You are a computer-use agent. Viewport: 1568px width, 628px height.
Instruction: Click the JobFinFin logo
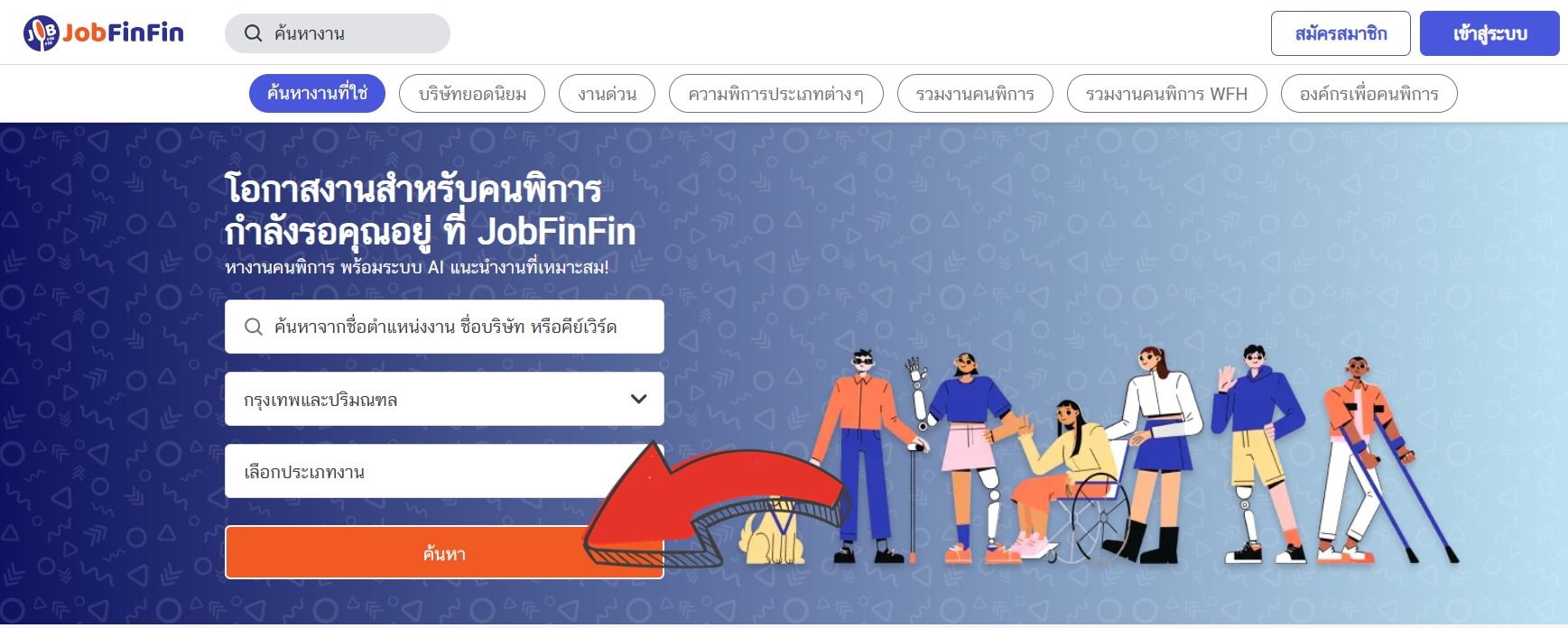(104, 33)
